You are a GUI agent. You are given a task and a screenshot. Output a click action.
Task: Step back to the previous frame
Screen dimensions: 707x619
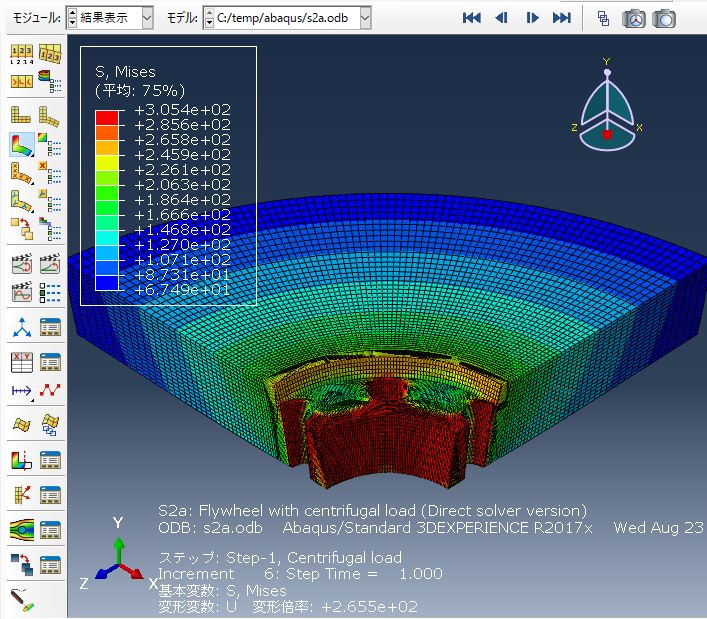tap(502, 18)
